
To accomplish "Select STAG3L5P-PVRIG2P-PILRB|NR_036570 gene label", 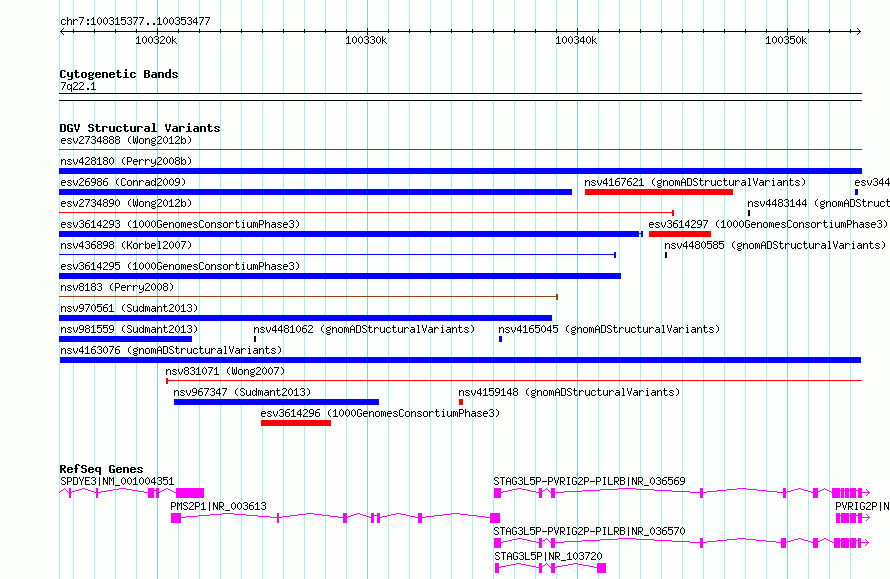I will point(589,531).
